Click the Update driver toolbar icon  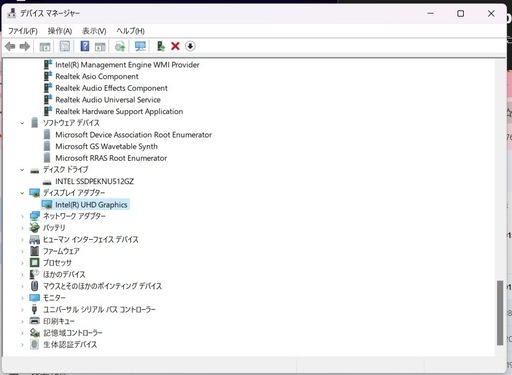[x=120, y=46]
